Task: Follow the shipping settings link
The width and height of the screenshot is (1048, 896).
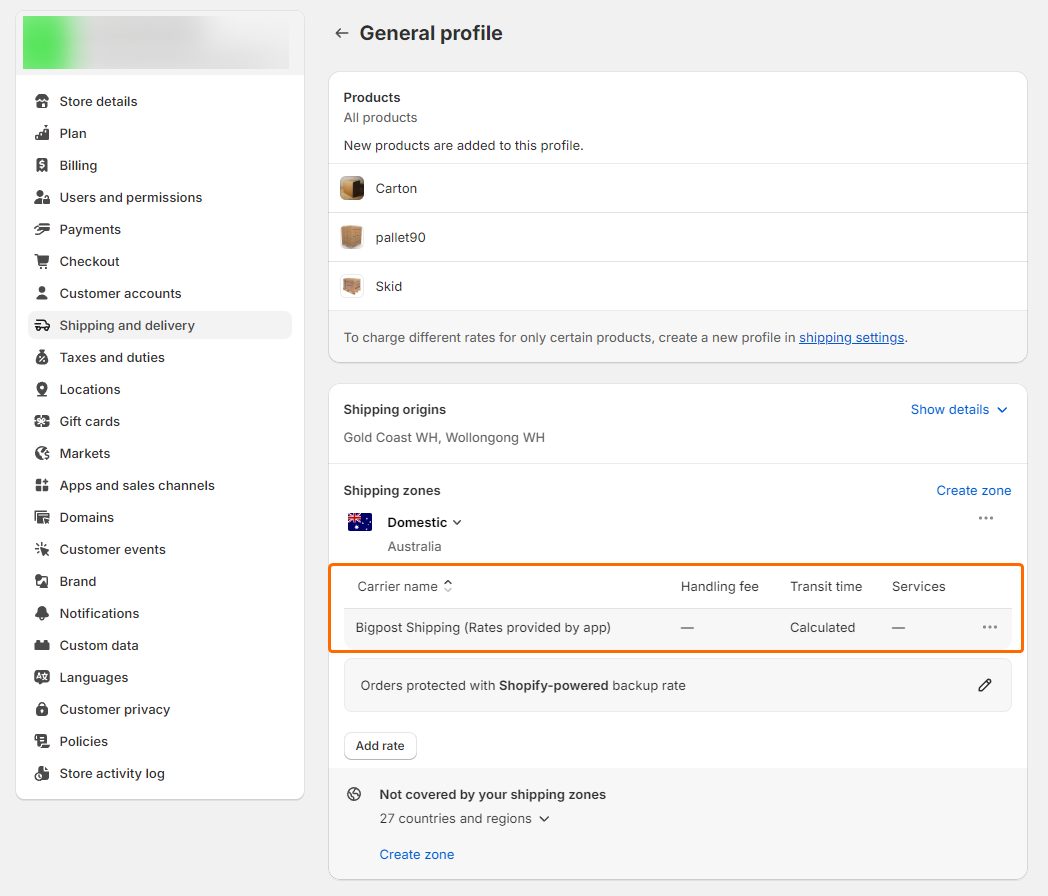Action: coord(851,337)
